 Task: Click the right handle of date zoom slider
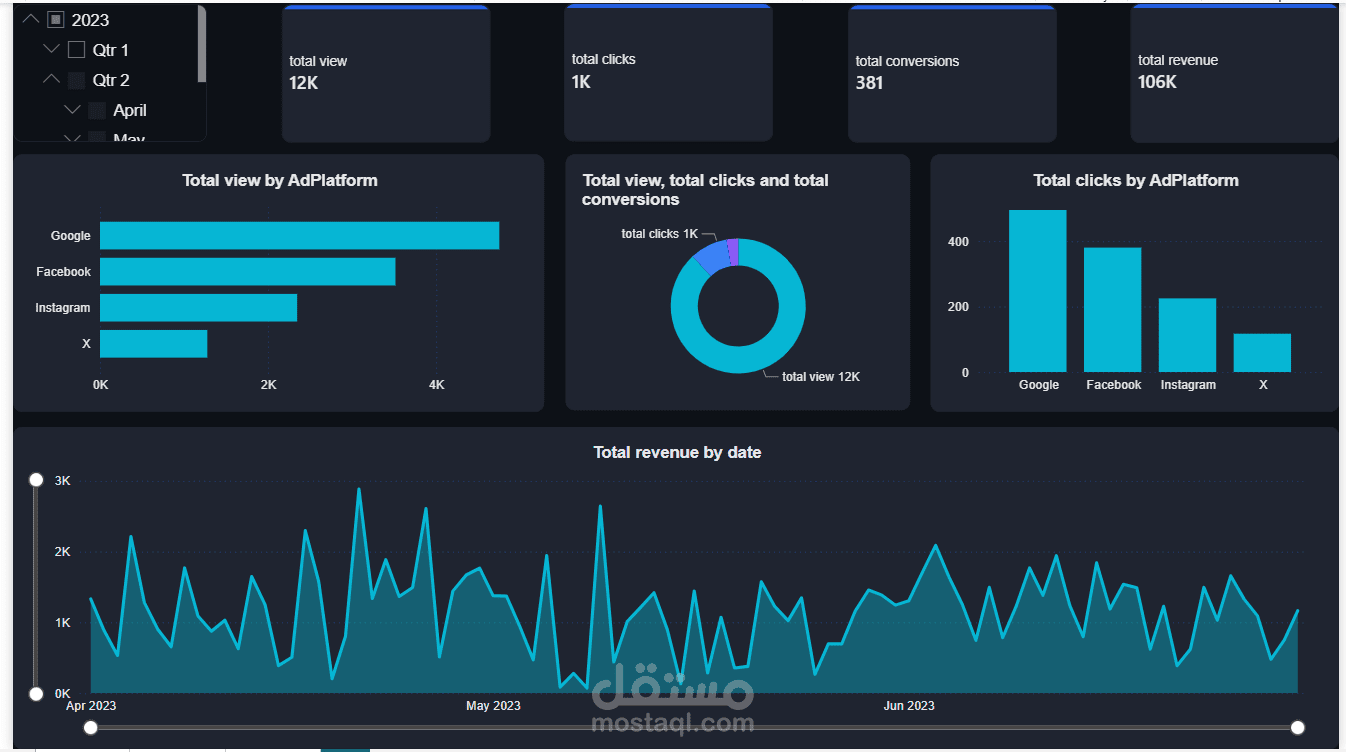pyautogui.click(x=1298, y=727)
